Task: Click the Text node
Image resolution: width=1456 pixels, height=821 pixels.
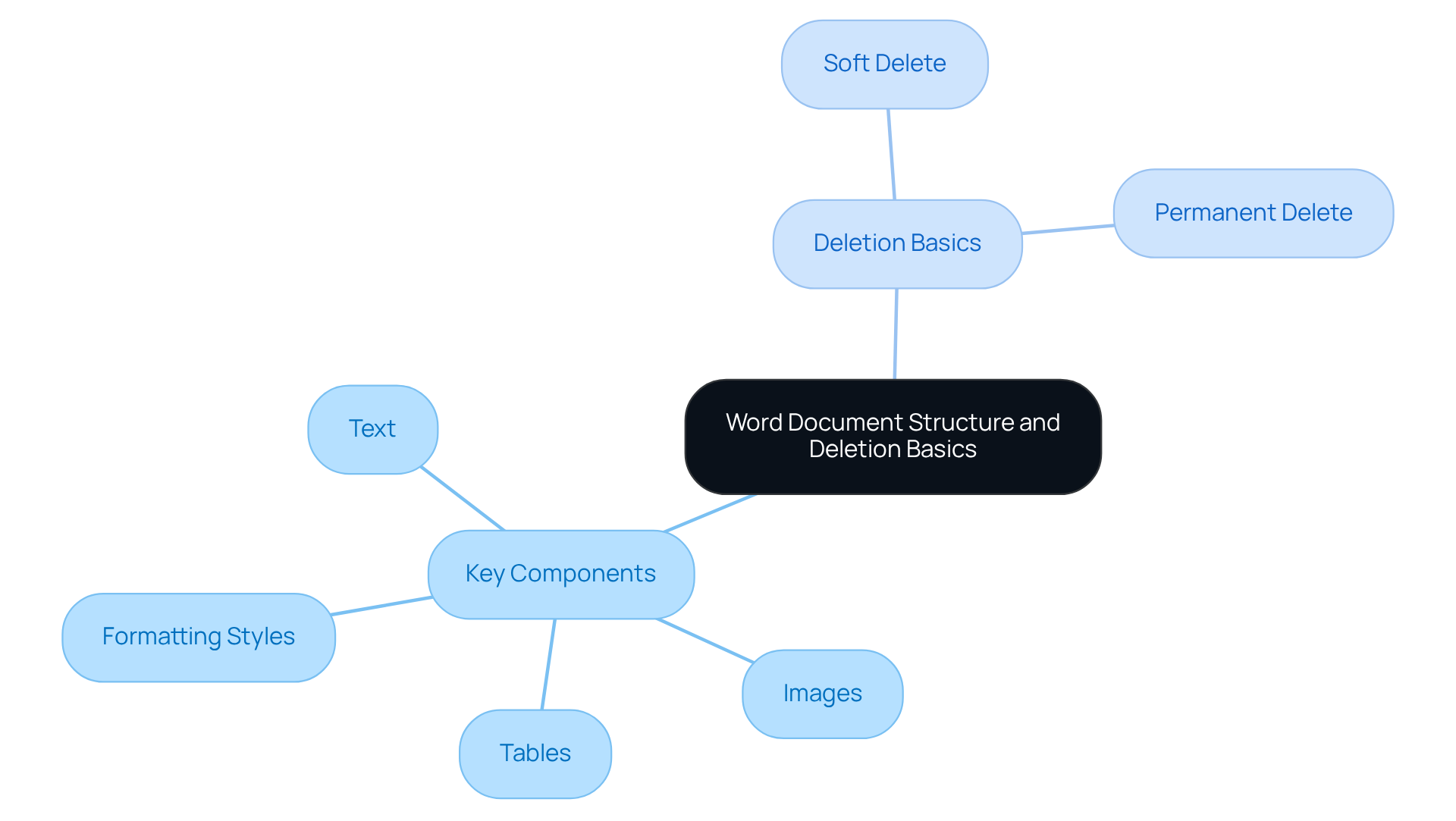Action: point(372,429)
